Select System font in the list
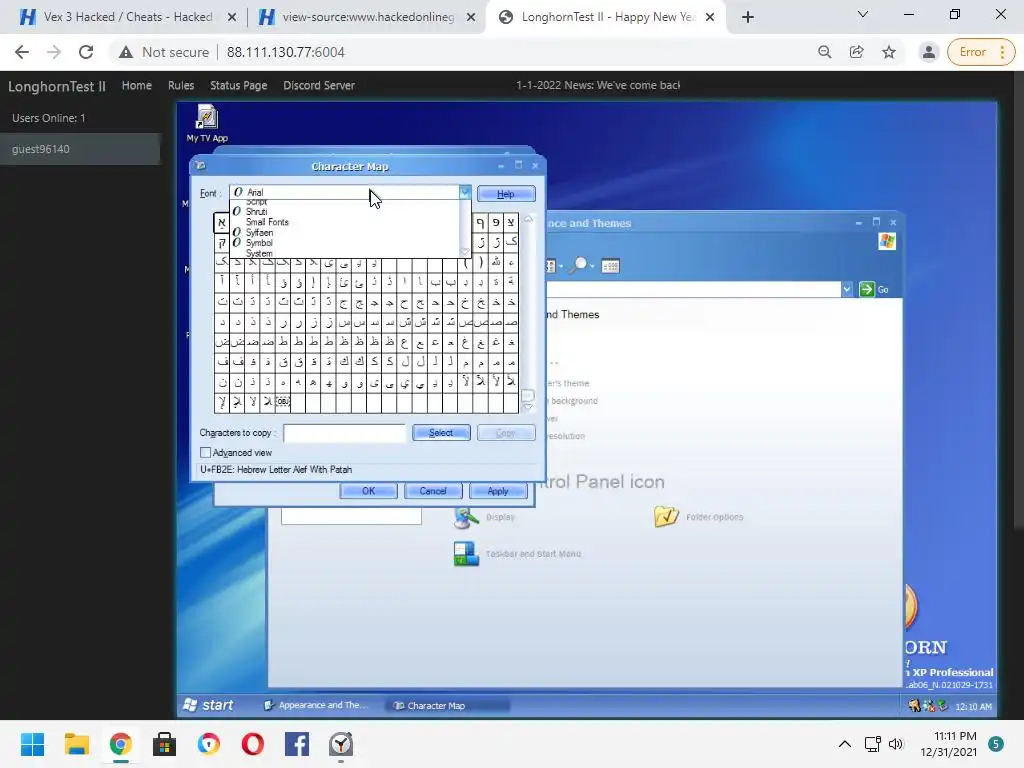This screenshot has height=768, width=1024. tap(259, 253)
